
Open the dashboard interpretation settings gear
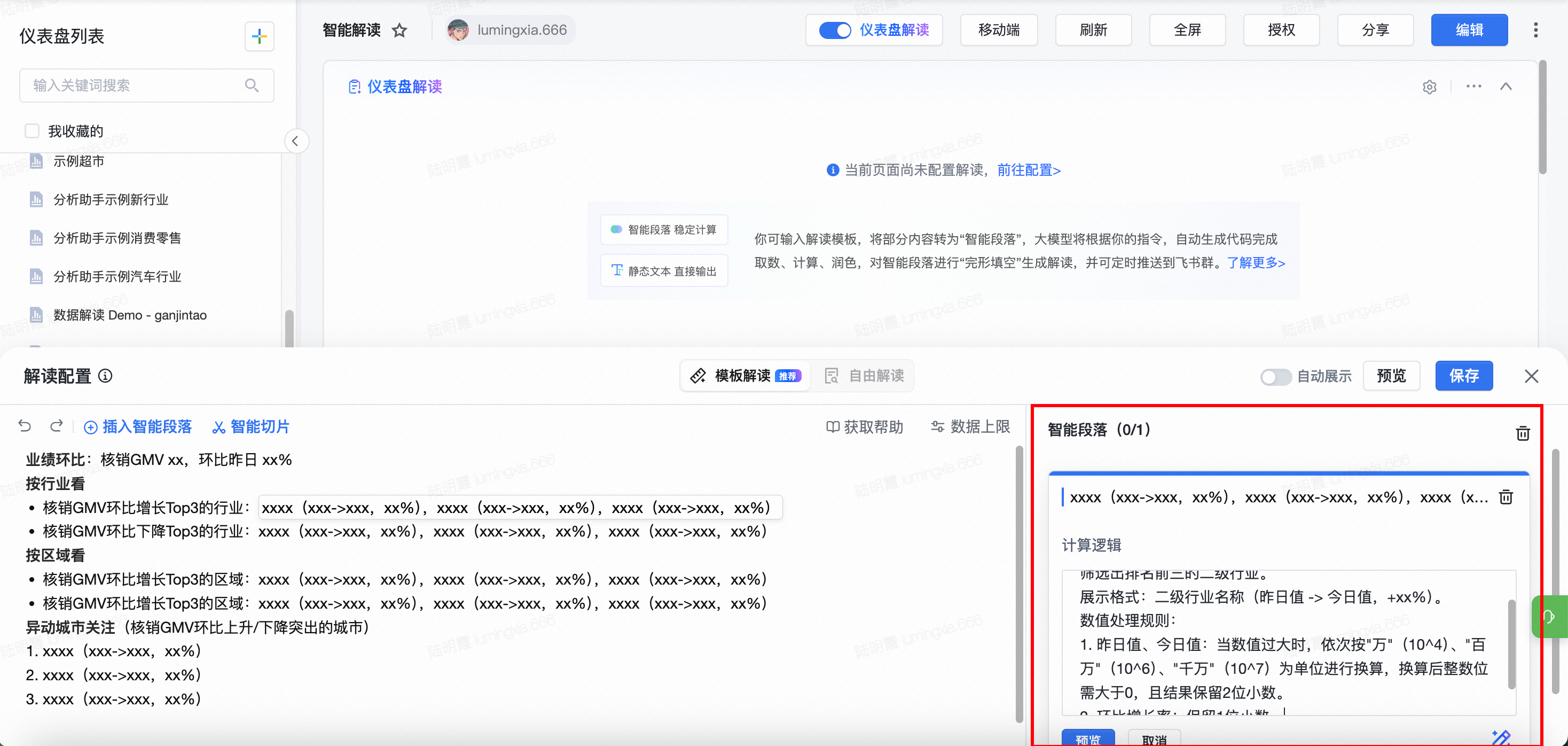click(1429, 87)
